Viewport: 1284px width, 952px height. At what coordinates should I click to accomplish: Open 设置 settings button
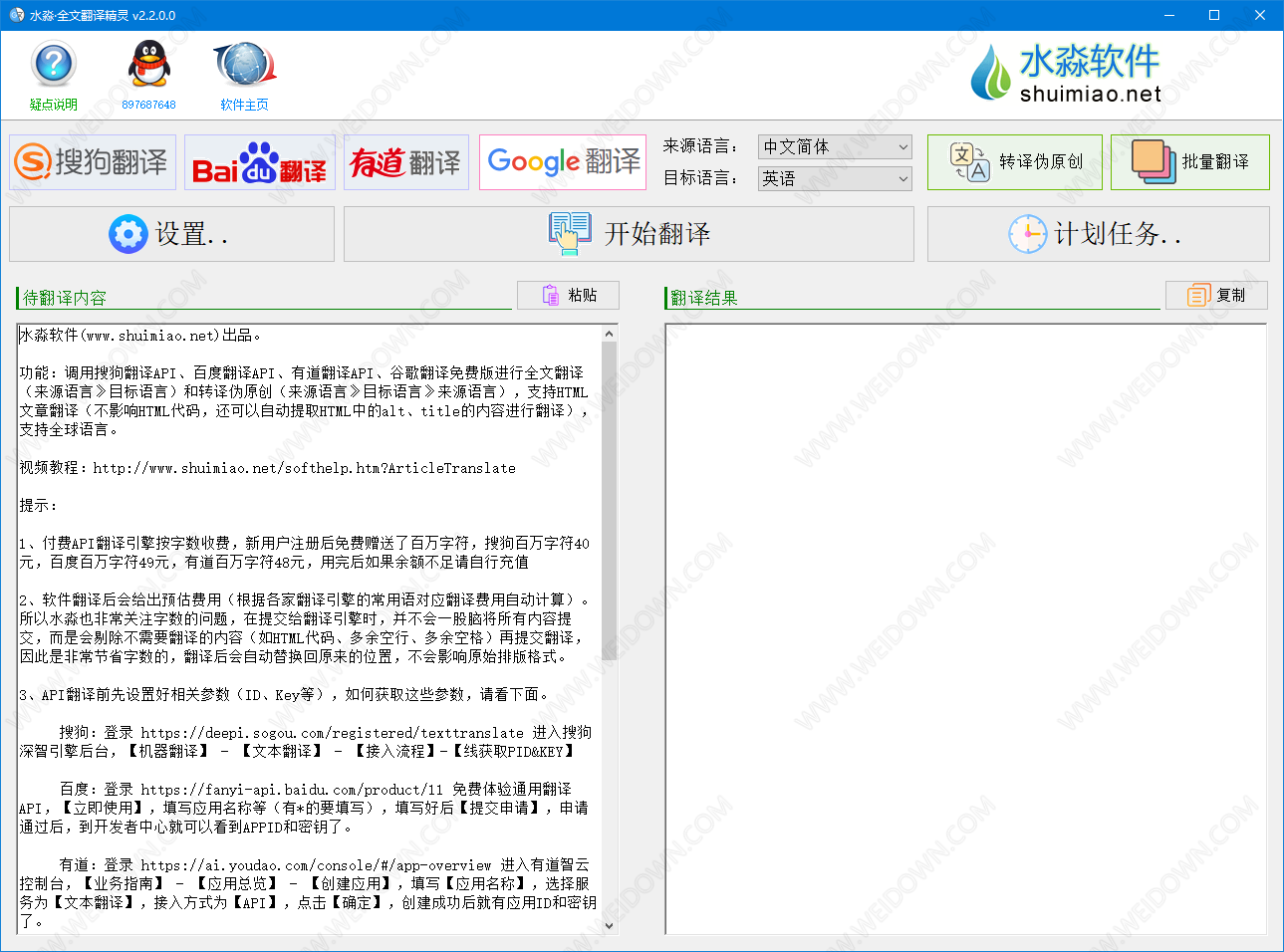(x=171, y=234)
